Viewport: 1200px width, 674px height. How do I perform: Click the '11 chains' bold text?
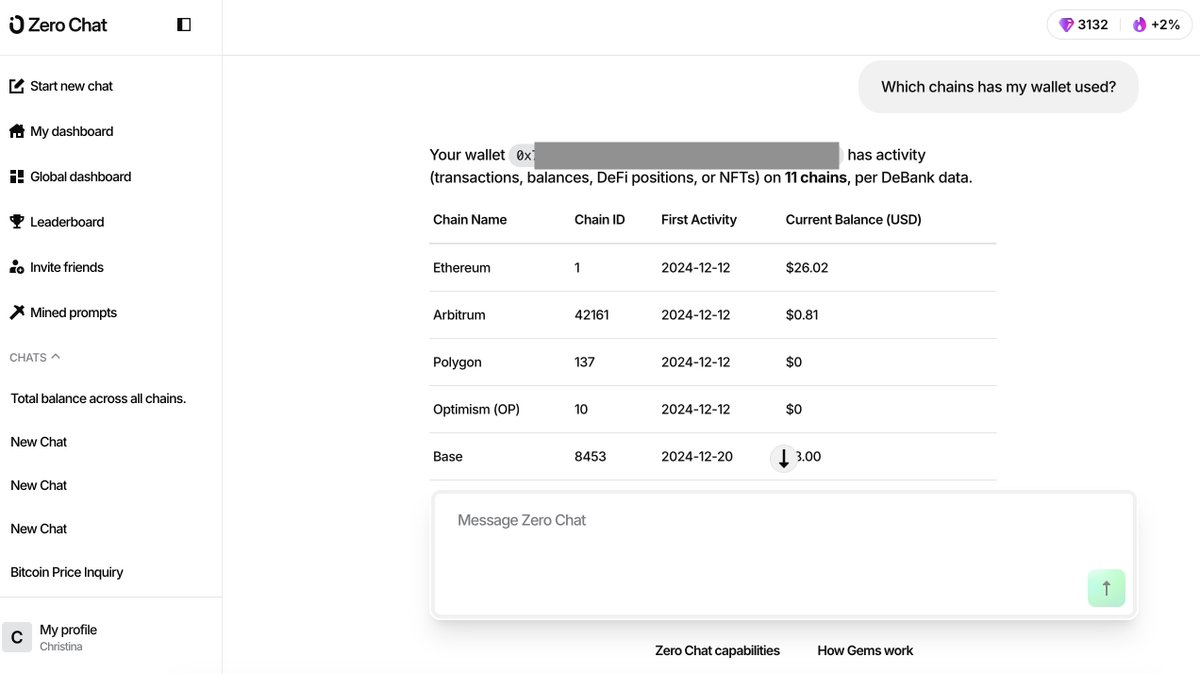tap(815, 178)
